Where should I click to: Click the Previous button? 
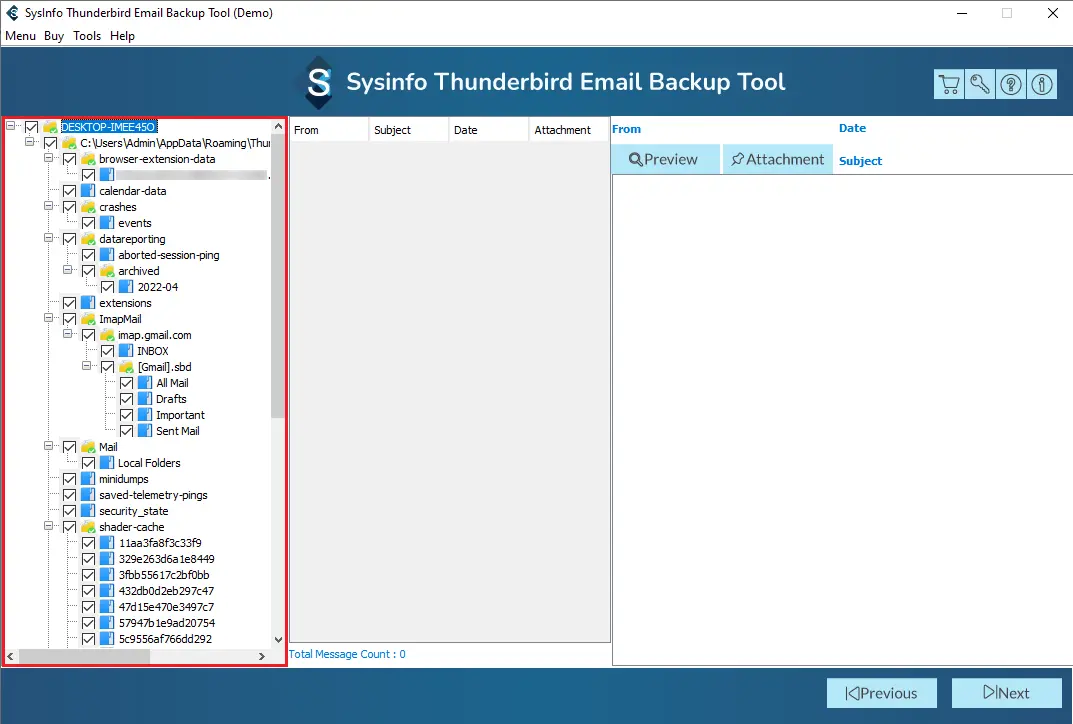click(x=881, y=693)
